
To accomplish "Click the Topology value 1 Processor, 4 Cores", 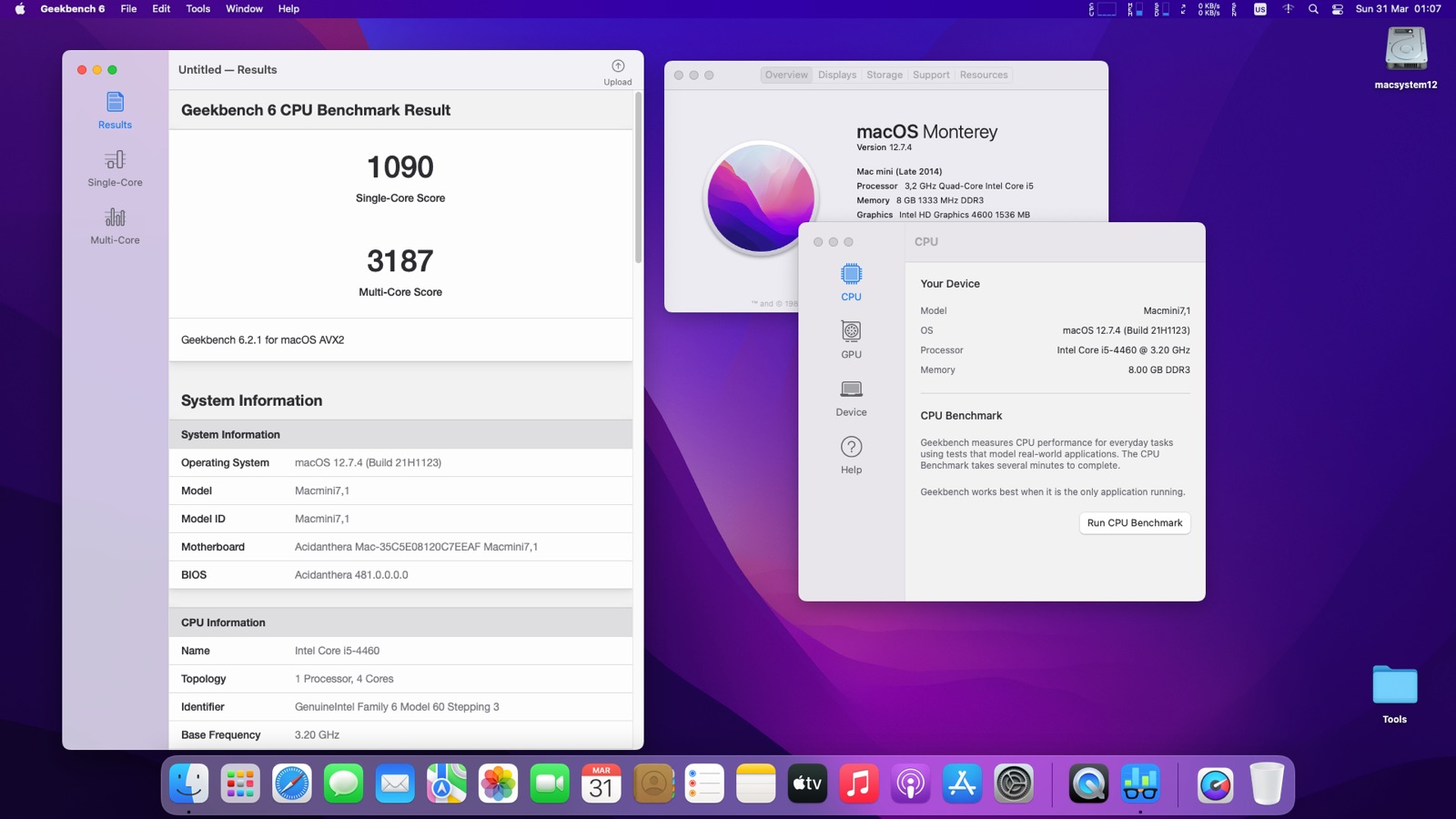I will coord(344,679).
